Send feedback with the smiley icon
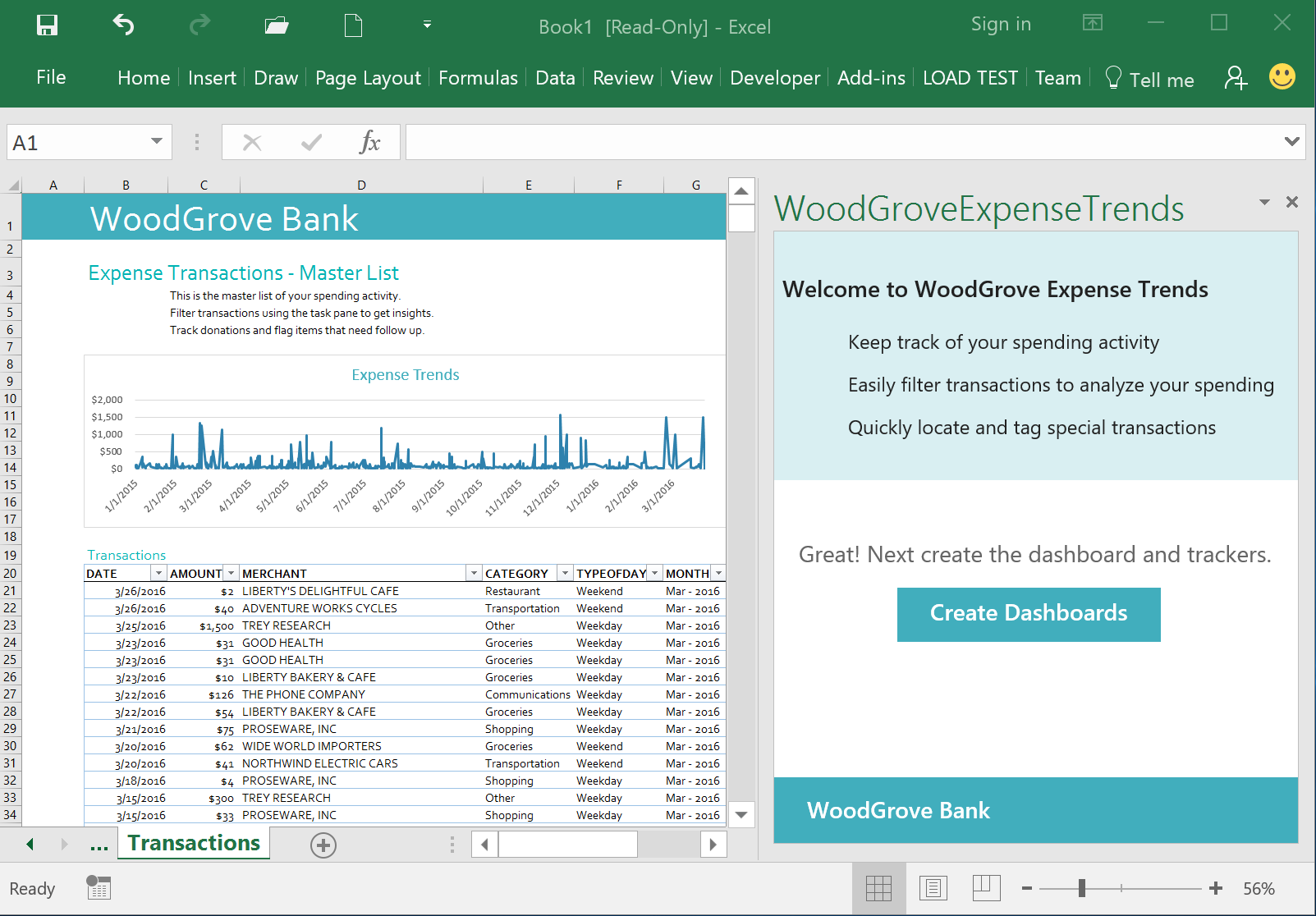 point(1282,77)
